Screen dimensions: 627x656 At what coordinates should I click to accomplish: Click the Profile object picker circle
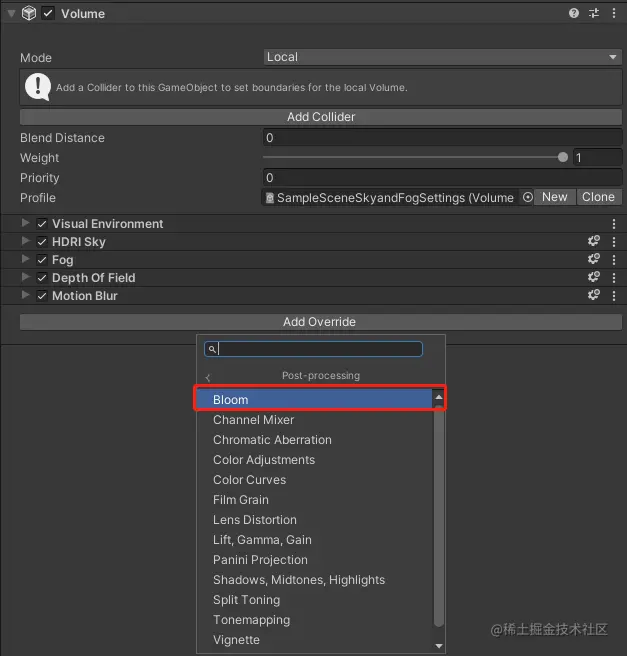coord(528,198)
